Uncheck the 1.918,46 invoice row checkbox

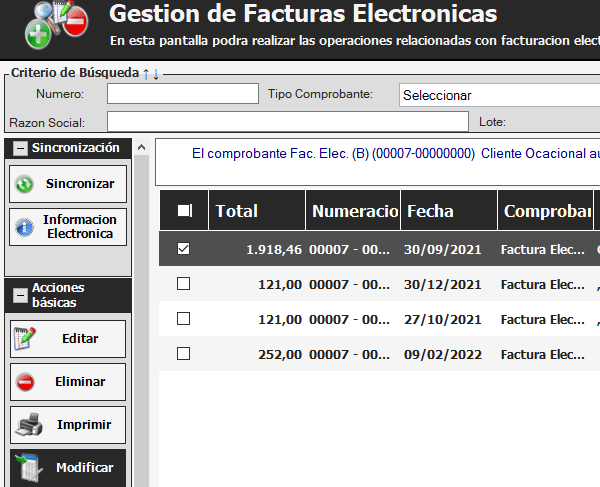coord(183,249)
